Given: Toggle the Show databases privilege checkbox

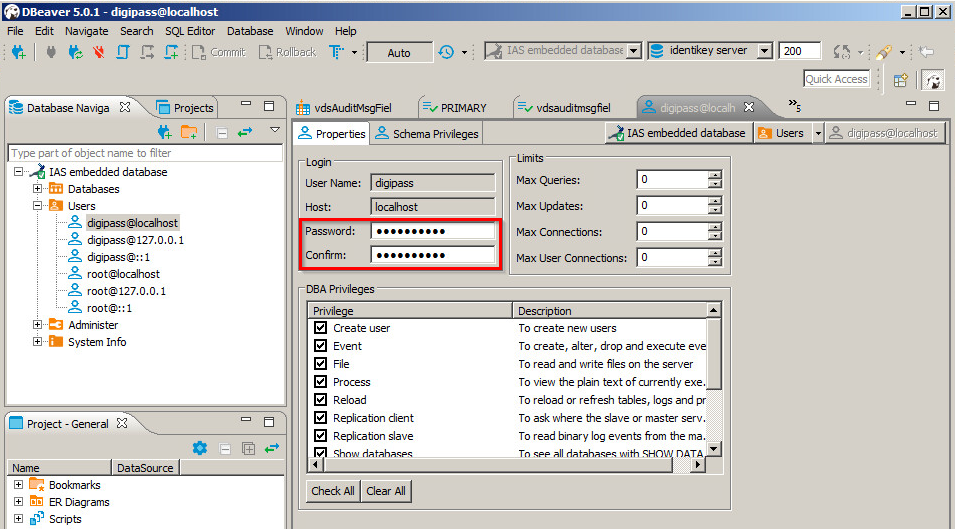Looking at the screenshot, I should coord(320,453).
